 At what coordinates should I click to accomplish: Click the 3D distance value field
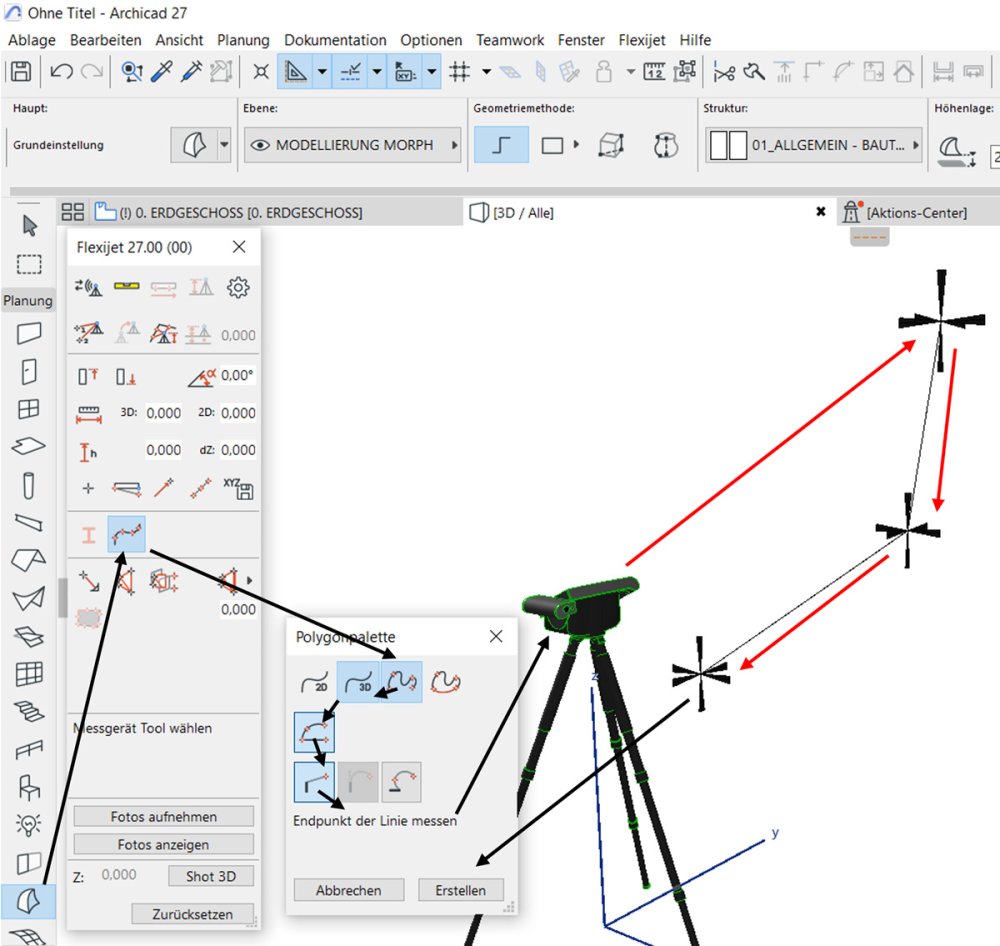(x=163, y=413)
